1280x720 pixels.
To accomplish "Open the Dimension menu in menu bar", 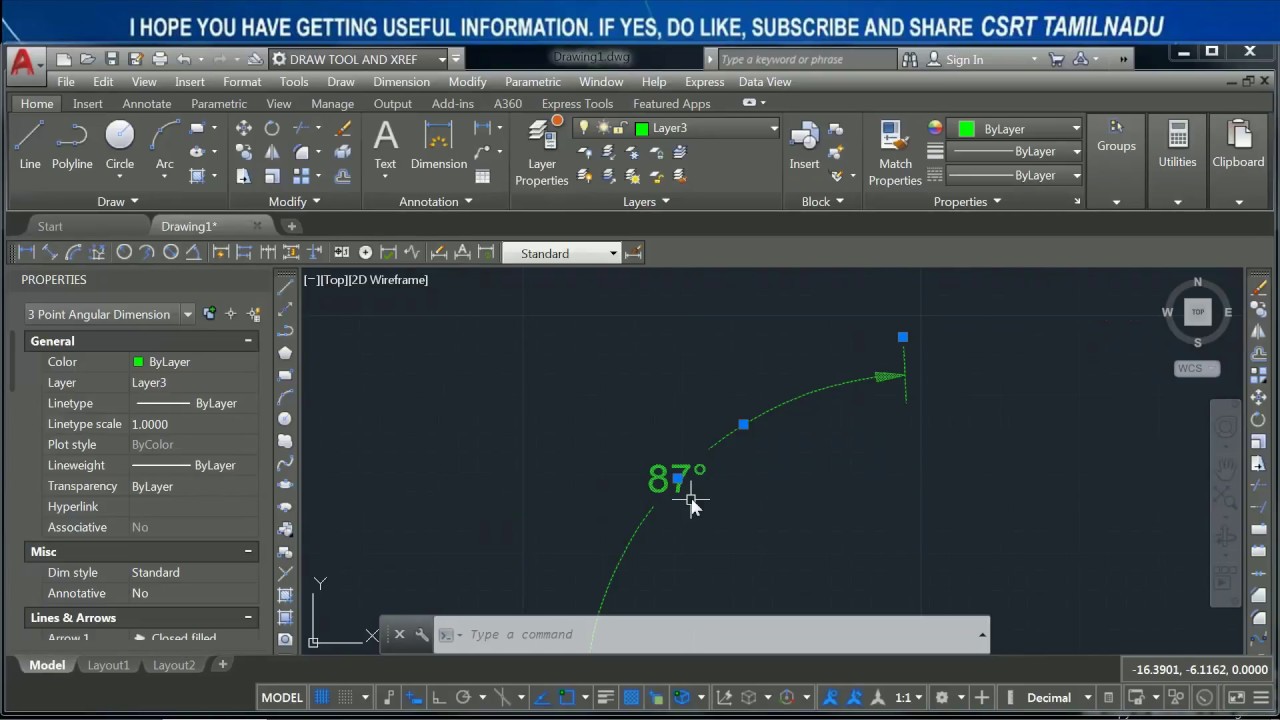I will (401, 82).
